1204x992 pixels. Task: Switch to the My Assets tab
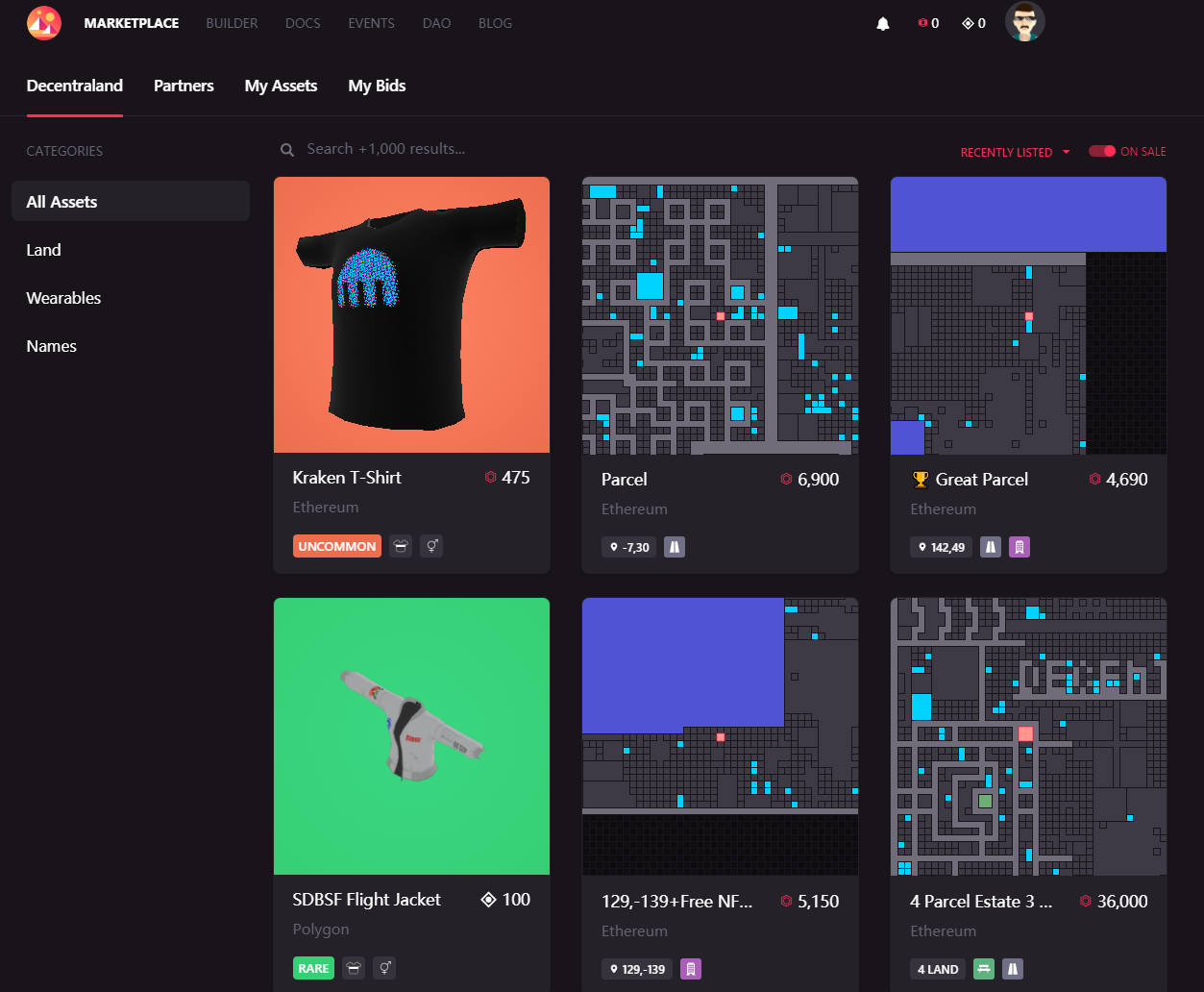281,86
